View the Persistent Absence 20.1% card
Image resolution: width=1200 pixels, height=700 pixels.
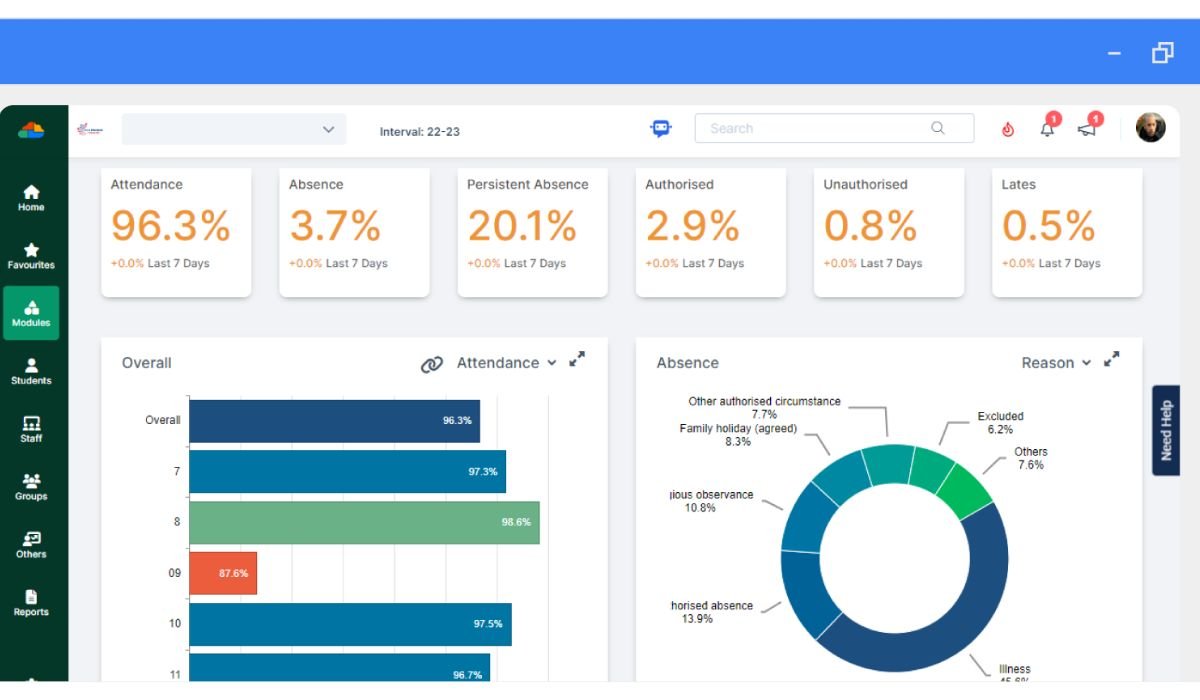(532, 232)
